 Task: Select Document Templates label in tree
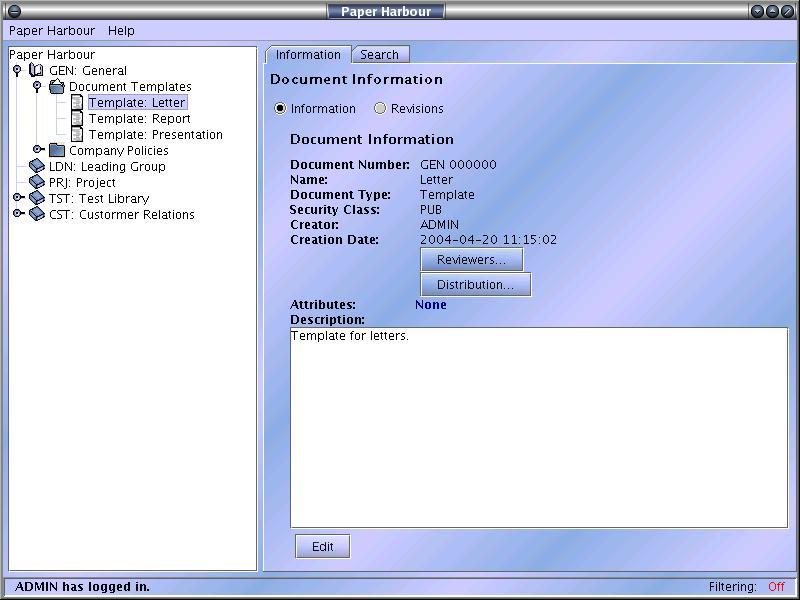click(x=130, y=87)
